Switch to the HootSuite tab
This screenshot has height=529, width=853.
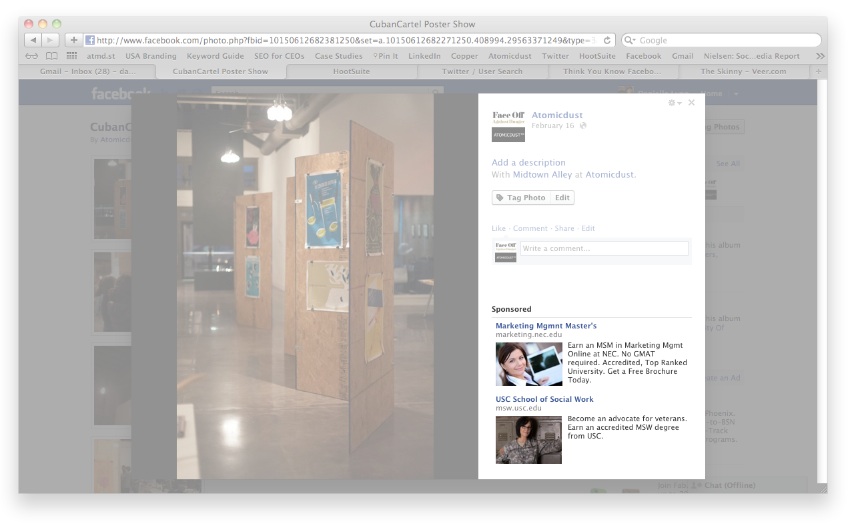tap(351, 71)
